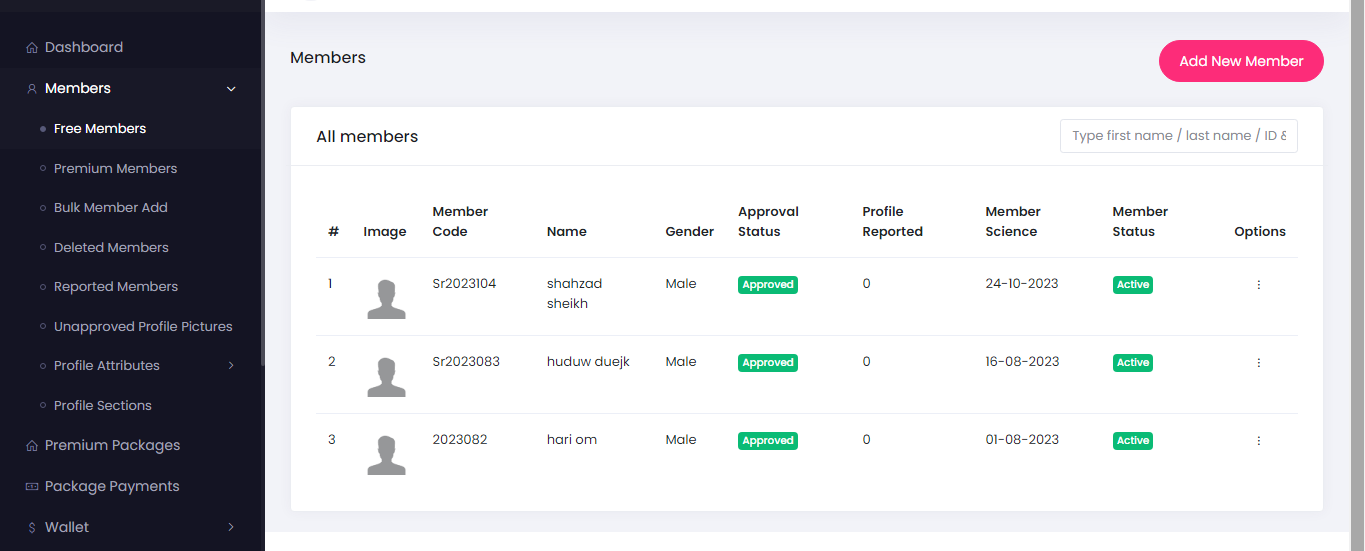Viewport: 1365px width, 551px height.
Task: Collapse the Members sidebar menu chevron
Action: pyautogui.click(x=231, y=89)
